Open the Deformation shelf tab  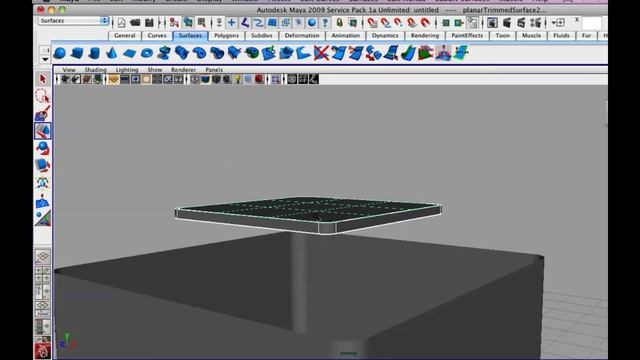pyautogui.click(x=302, y=36)
